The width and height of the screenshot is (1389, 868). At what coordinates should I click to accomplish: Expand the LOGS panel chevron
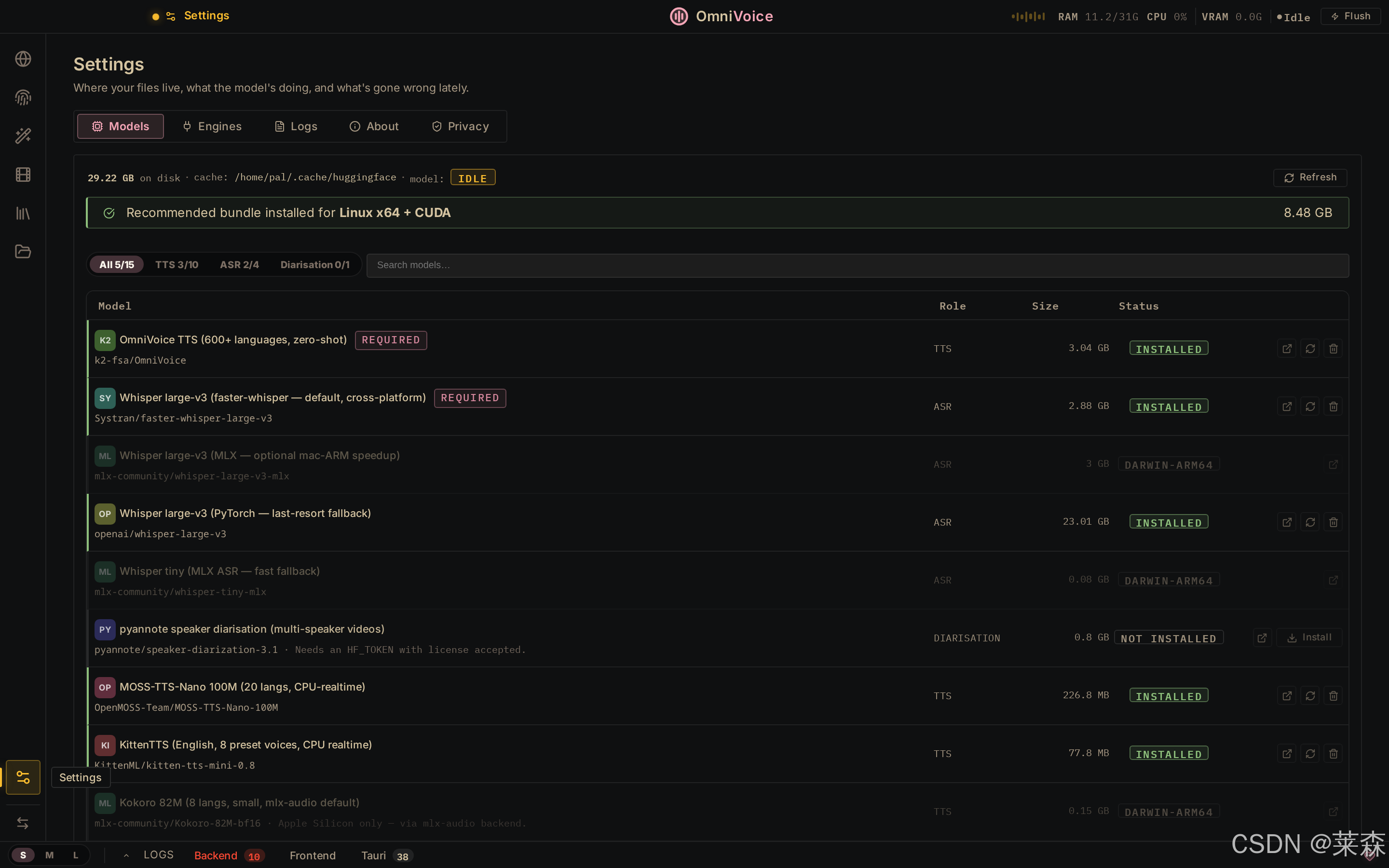126,855
